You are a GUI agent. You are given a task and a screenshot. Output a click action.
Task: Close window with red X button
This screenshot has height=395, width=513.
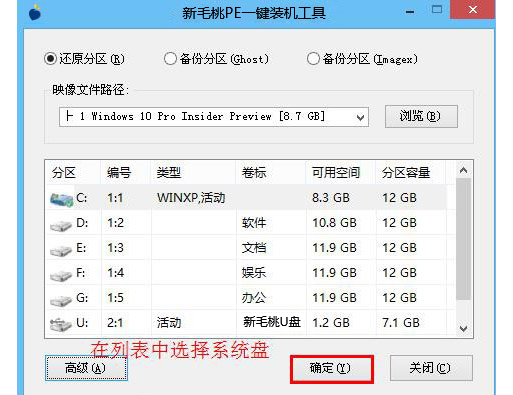point(472,10)
